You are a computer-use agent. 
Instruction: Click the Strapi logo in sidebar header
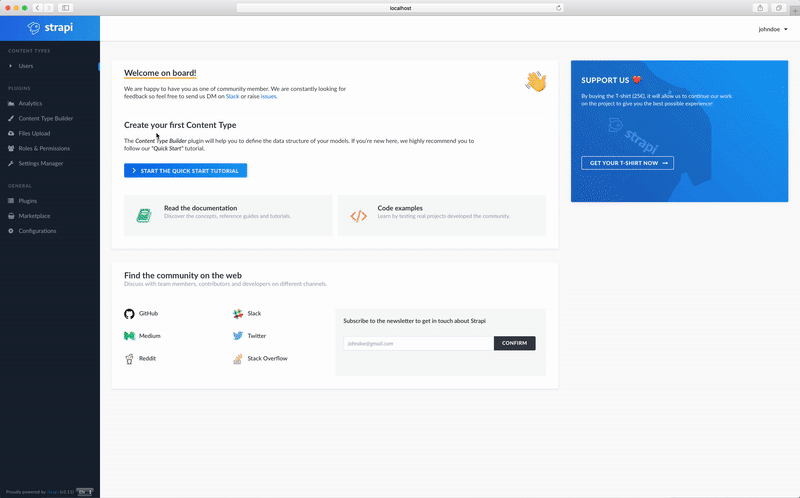click(50, 28)
